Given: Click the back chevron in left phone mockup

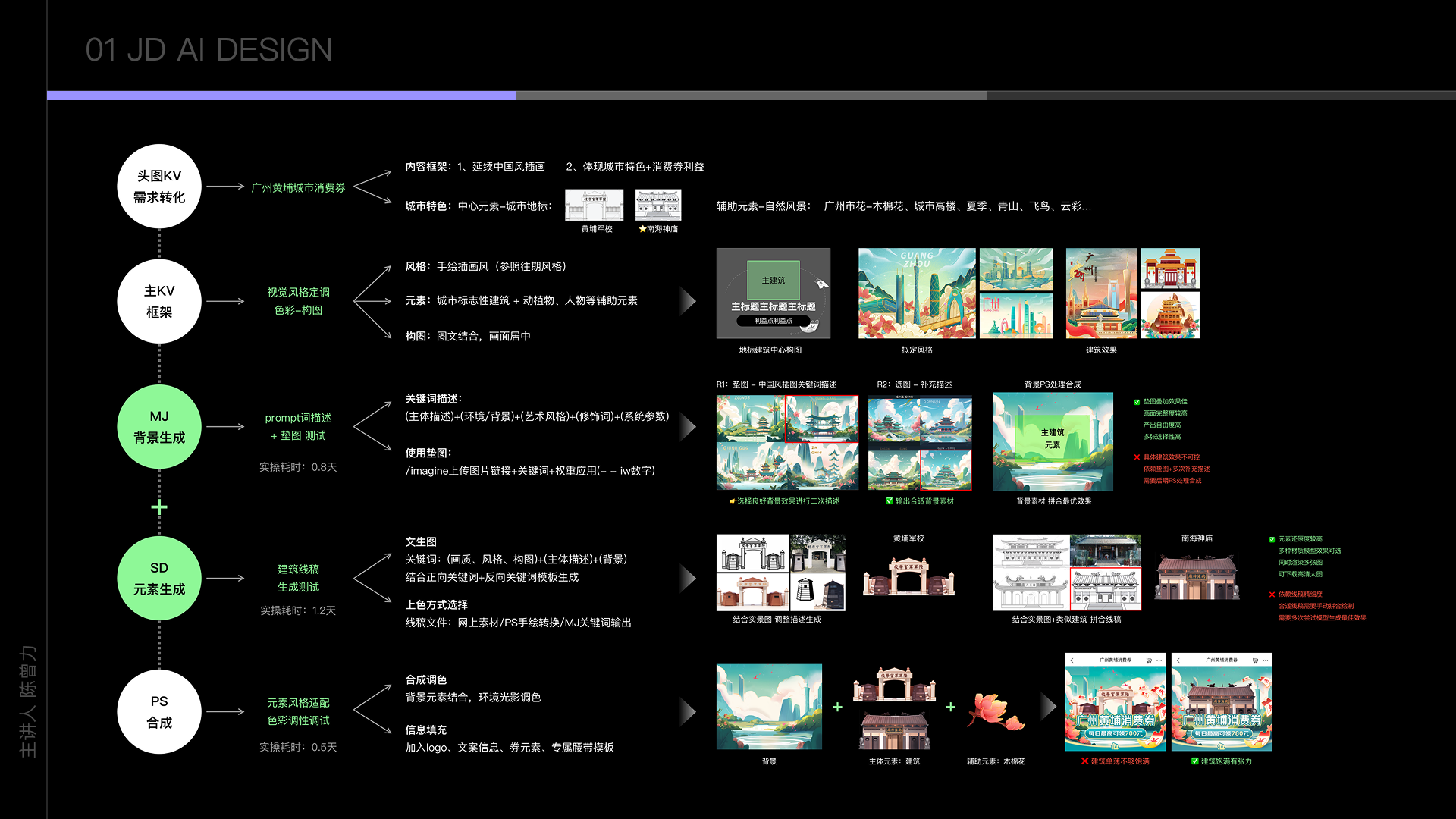Looking at the screenshot, I should [1072, 661].
